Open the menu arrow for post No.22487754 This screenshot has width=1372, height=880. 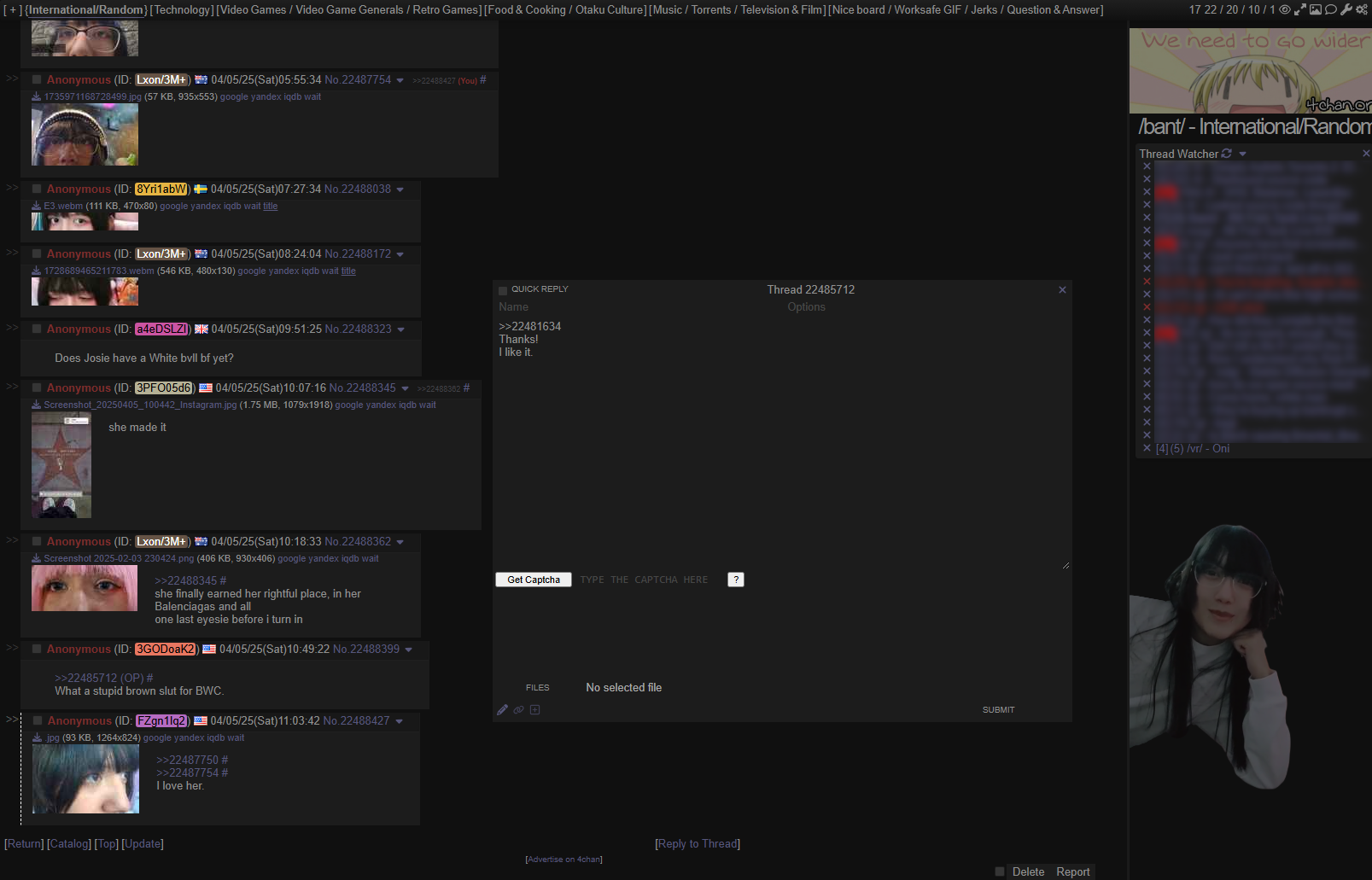(400, 80)
